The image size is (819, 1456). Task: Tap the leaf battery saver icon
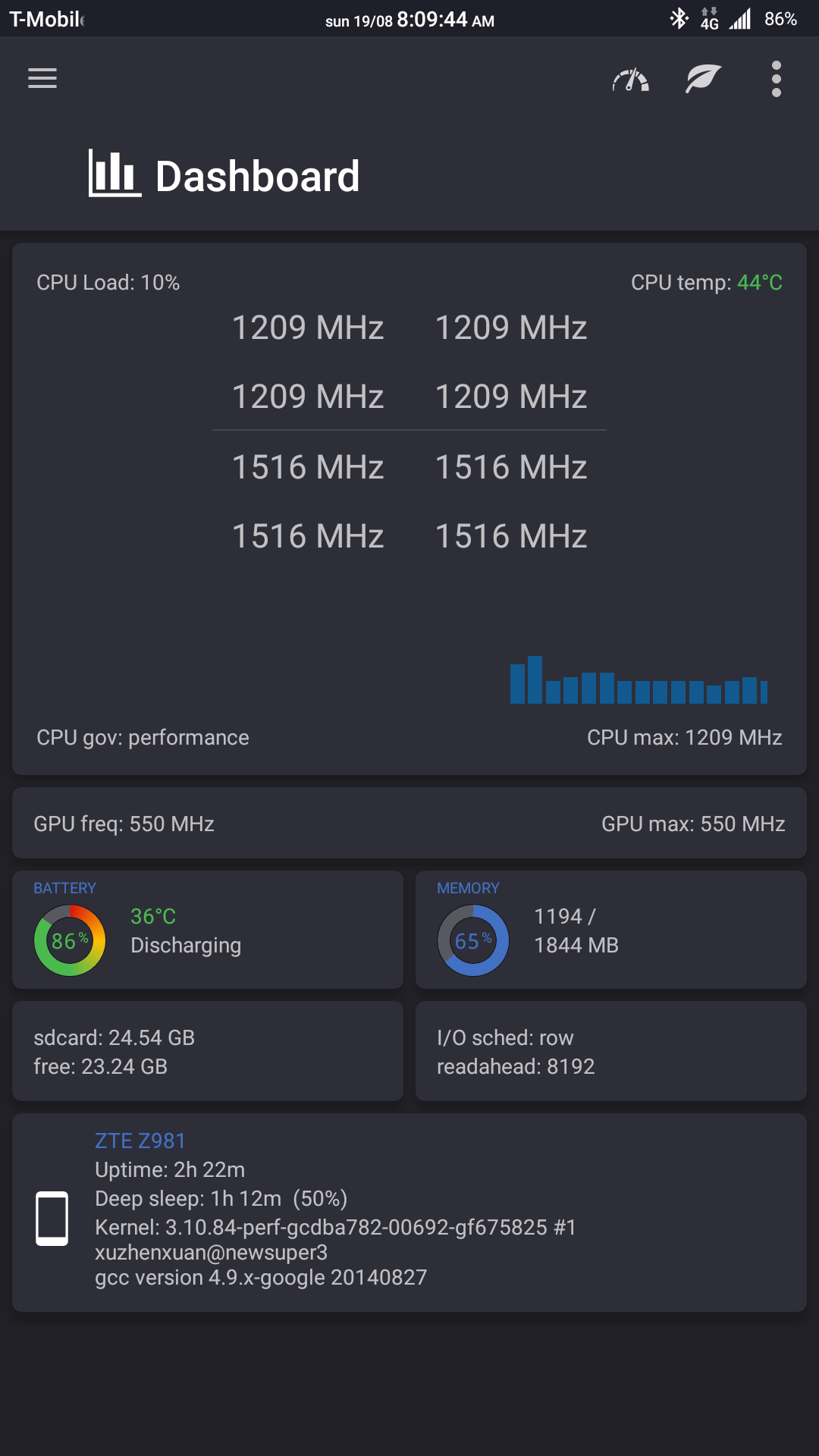coord(703,79)
